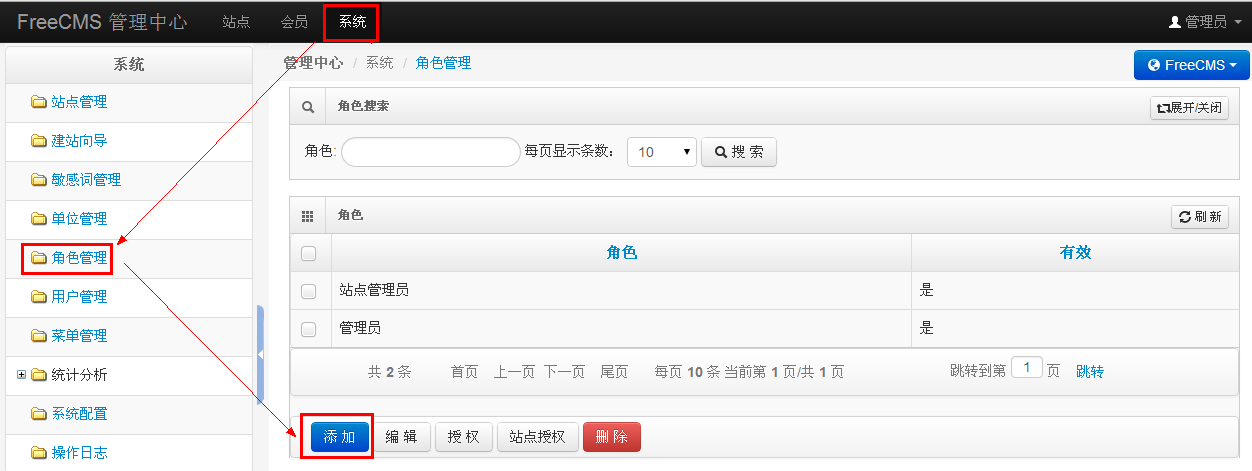The image size is (1252, 471).
Task: Open 单位管理 in the sidebar
Action: coord(79,219)
